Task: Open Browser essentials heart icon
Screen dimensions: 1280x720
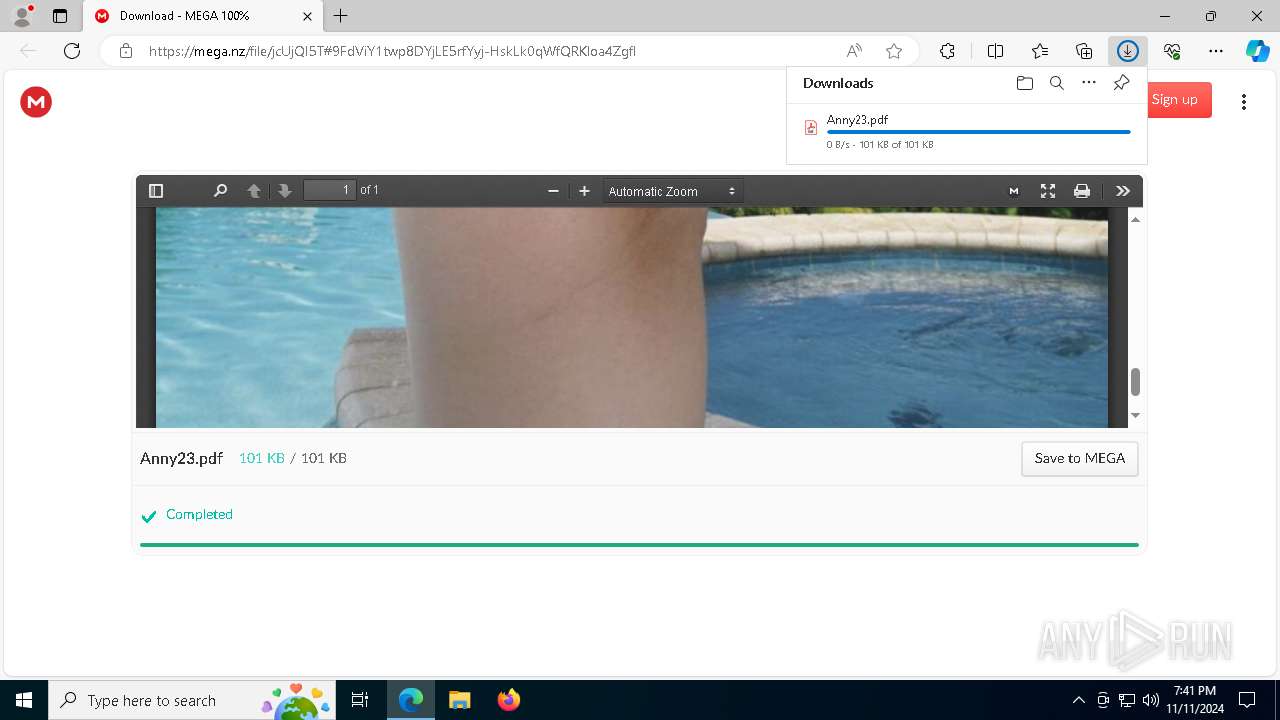Action: tap(1172, 51)
